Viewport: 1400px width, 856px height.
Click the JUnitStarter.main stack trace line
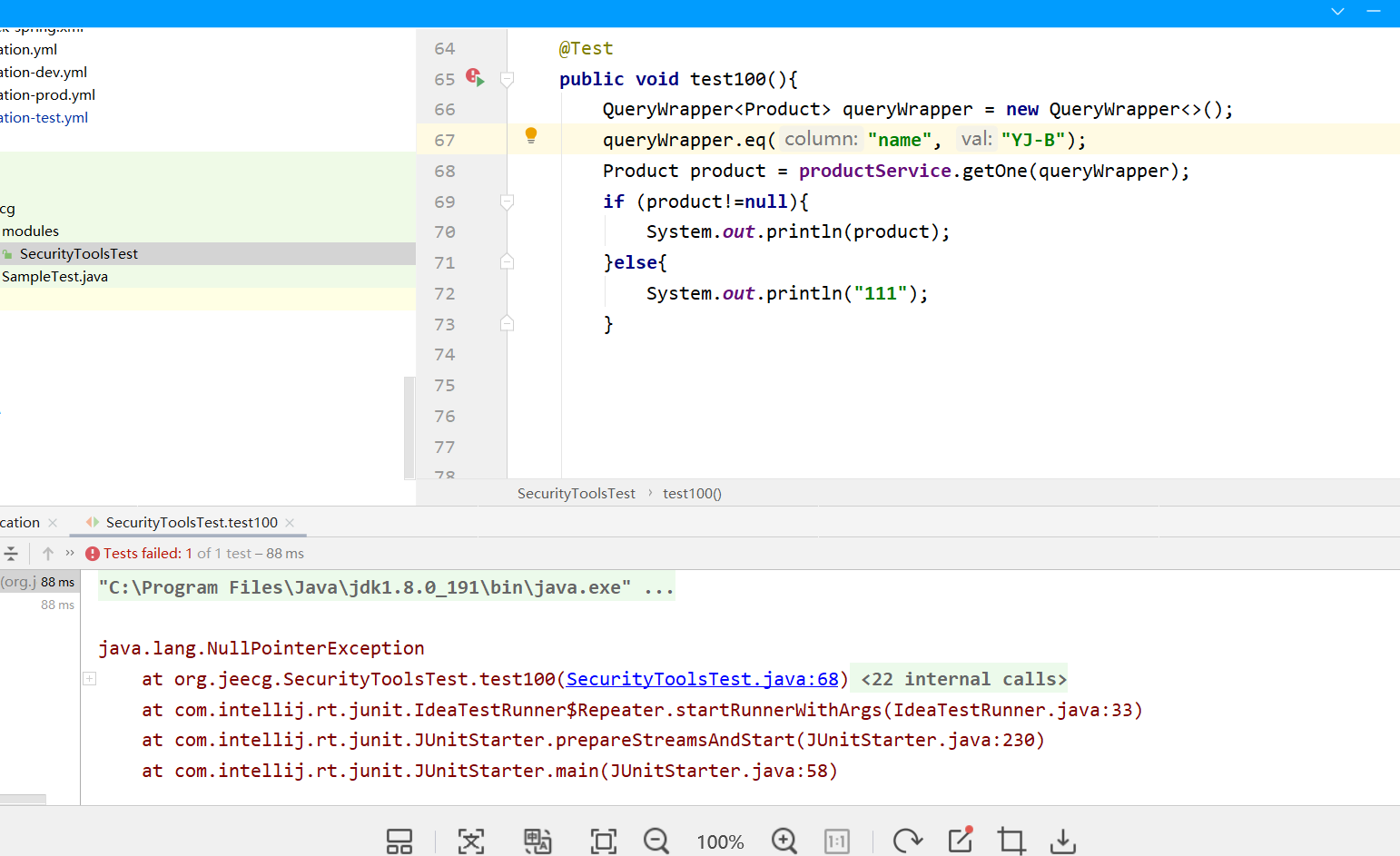(x=489, y=771)
